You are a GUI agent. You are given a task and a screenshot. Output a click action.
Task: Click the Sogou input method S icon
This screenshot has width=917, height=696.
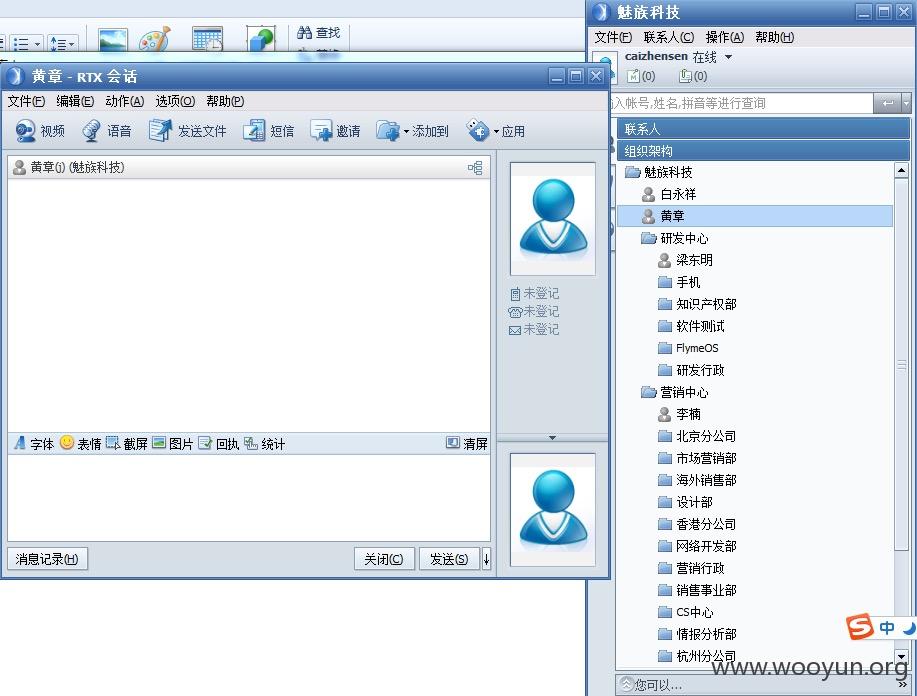[860, 627]
